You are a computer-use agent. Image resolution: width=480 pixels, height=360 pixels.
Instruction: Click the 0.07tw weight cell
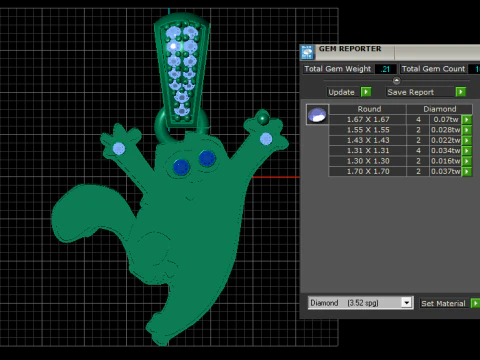pos(446,119)
